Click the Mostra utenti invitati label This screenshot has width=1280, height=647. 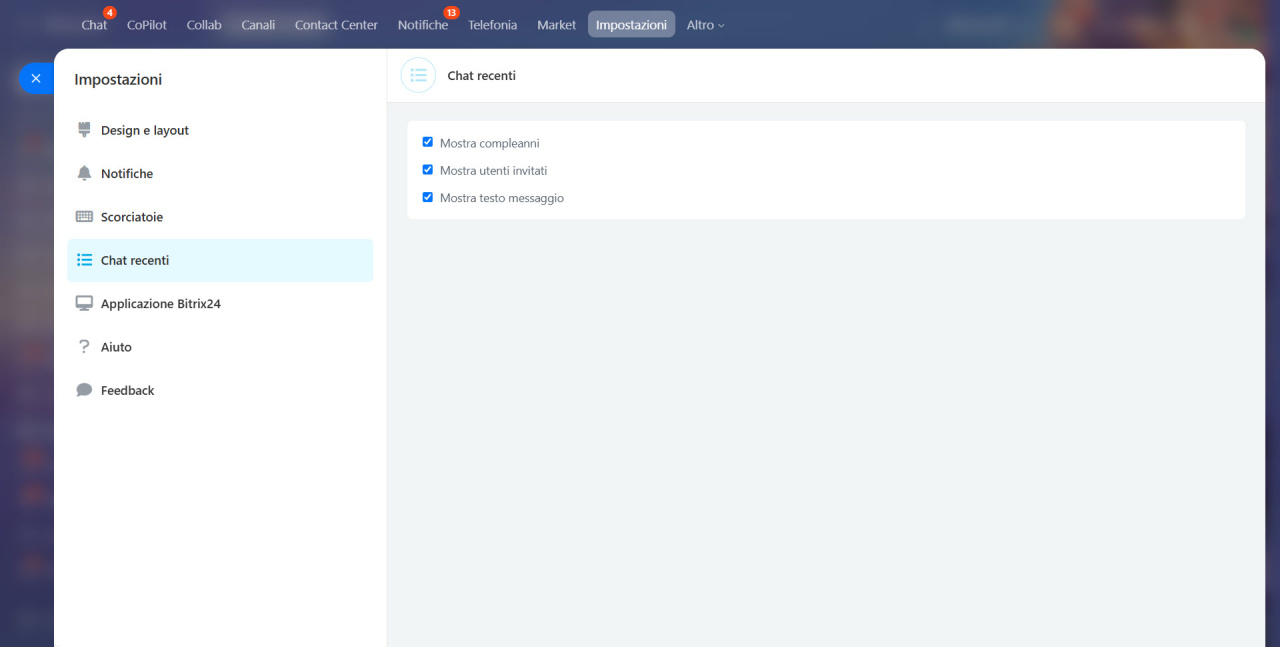493,171
